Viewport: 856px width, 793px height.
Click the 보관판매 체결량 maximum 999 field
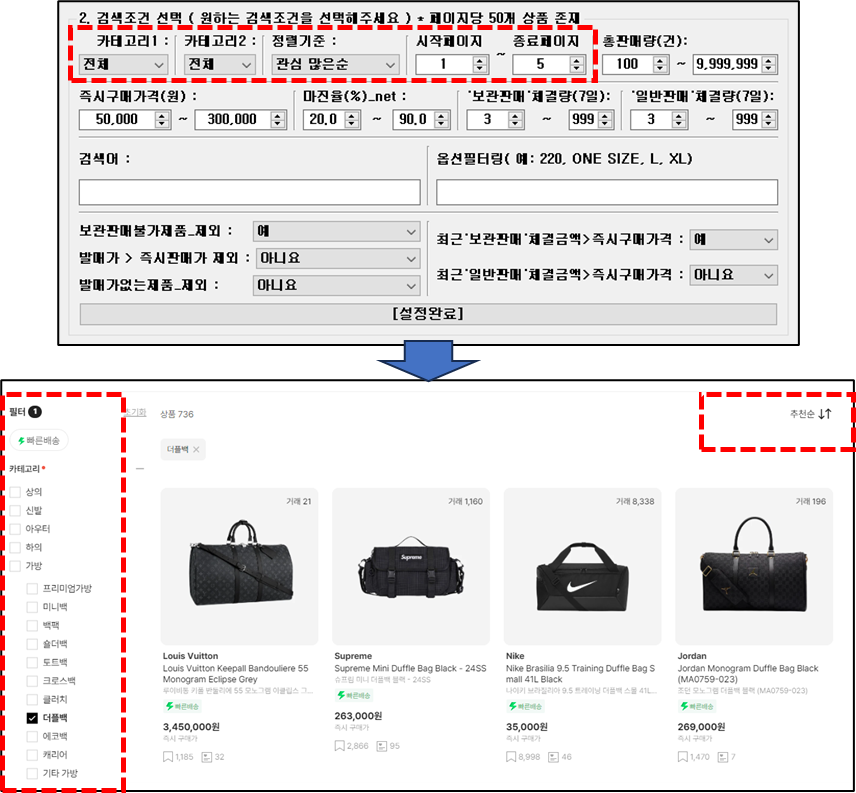click(x=591, y=120)
